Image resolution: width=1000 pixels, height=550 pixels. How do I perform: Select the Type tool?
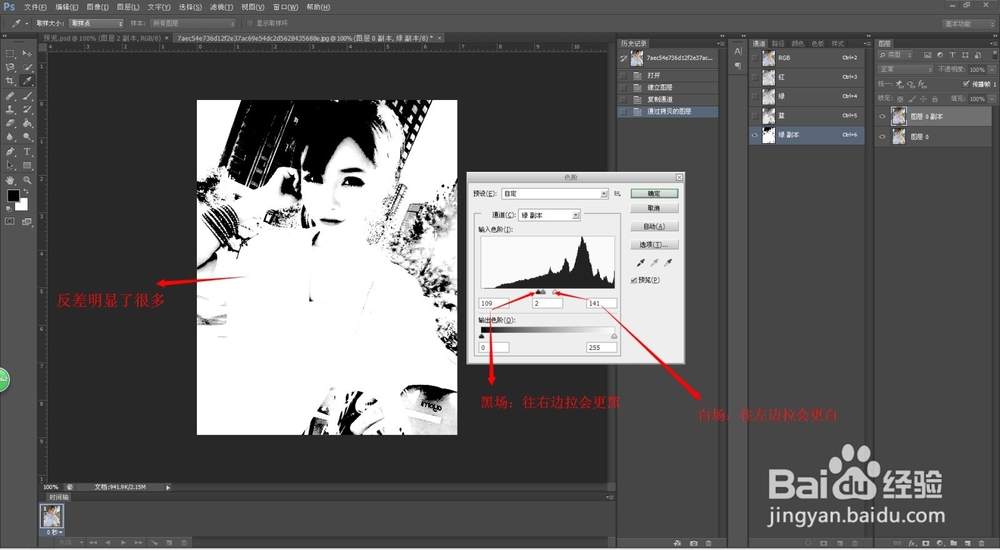pos(27,152)
